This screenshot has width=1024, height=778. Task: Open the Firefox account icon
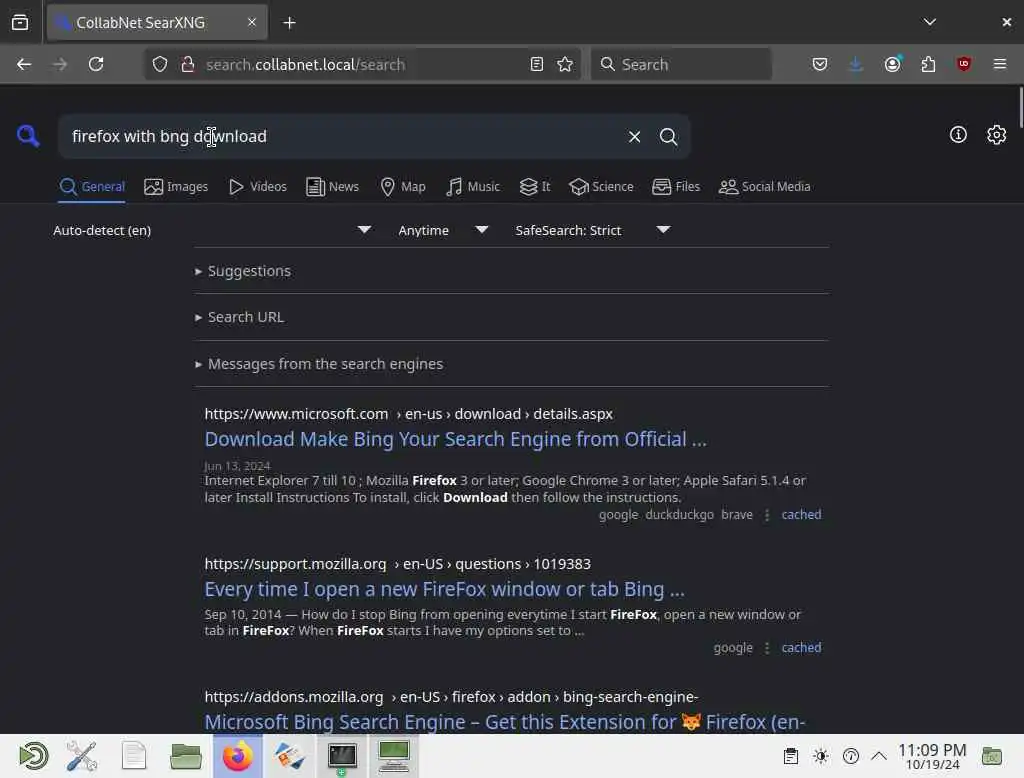coord(892,64)
